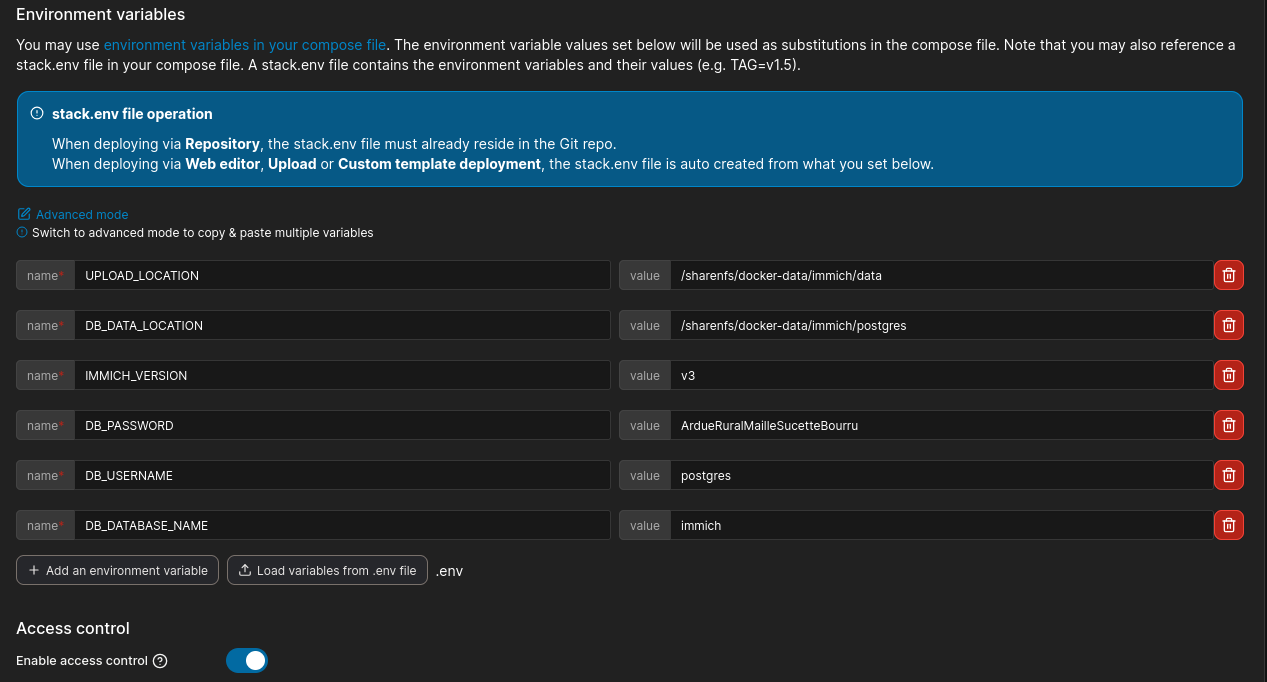Open the environment variables in your compose file link
The height and width of the screenshot is (682, 1267).
[245, 45]
